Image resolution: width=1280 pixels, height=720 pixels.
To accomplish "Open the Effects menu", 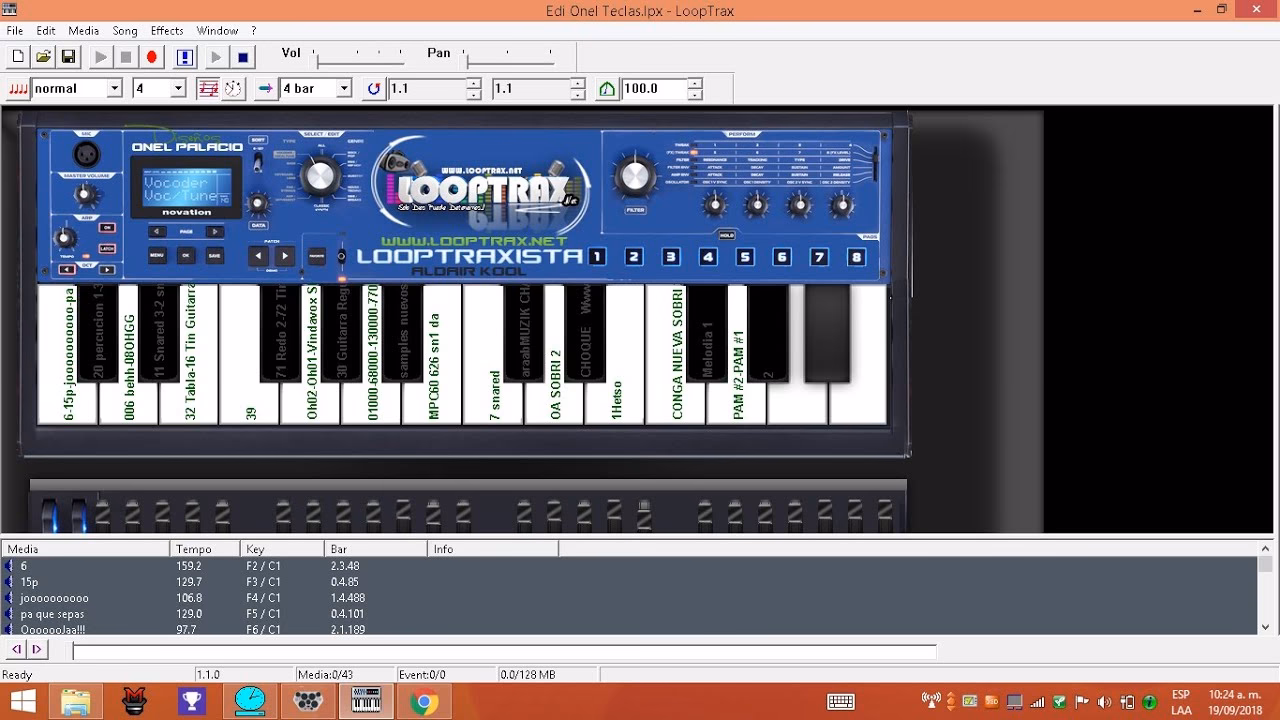I will (167, 31).
